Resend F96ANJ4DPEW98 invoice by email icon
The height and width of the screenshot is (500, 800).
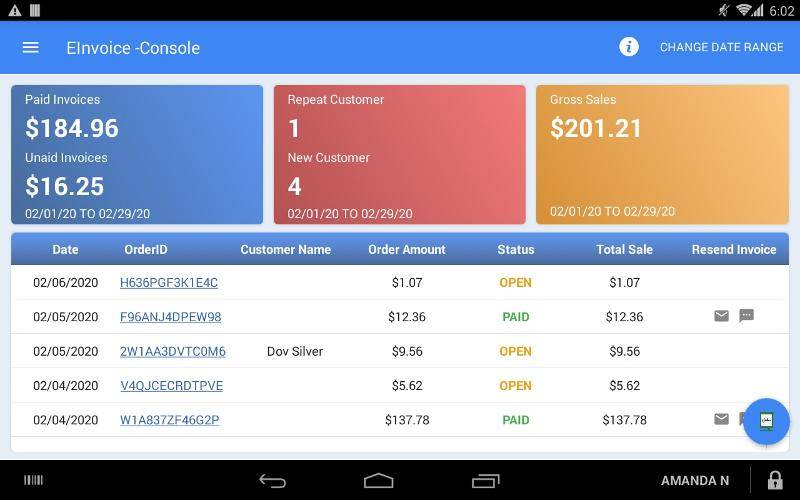pos(721,316)
